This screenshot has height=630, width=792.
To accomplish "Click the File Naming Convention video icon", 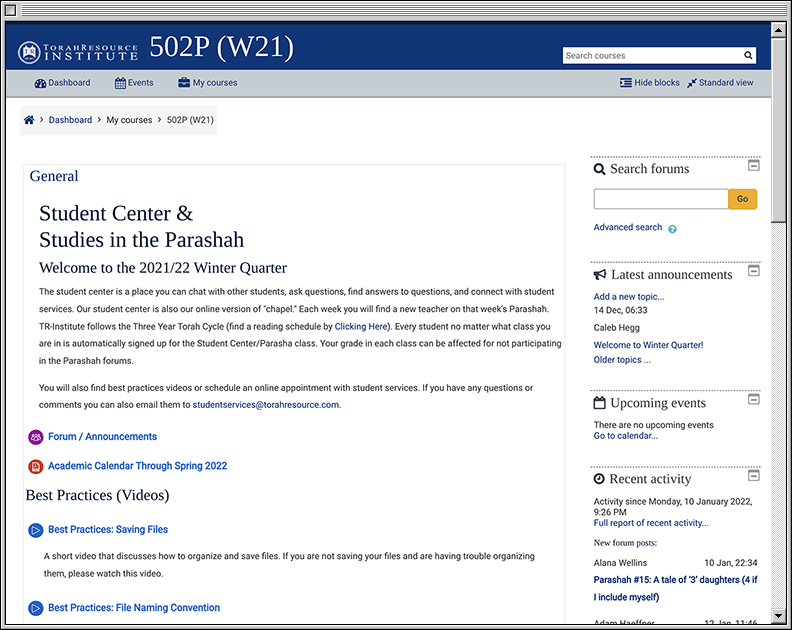I will [x=36, y=608].
